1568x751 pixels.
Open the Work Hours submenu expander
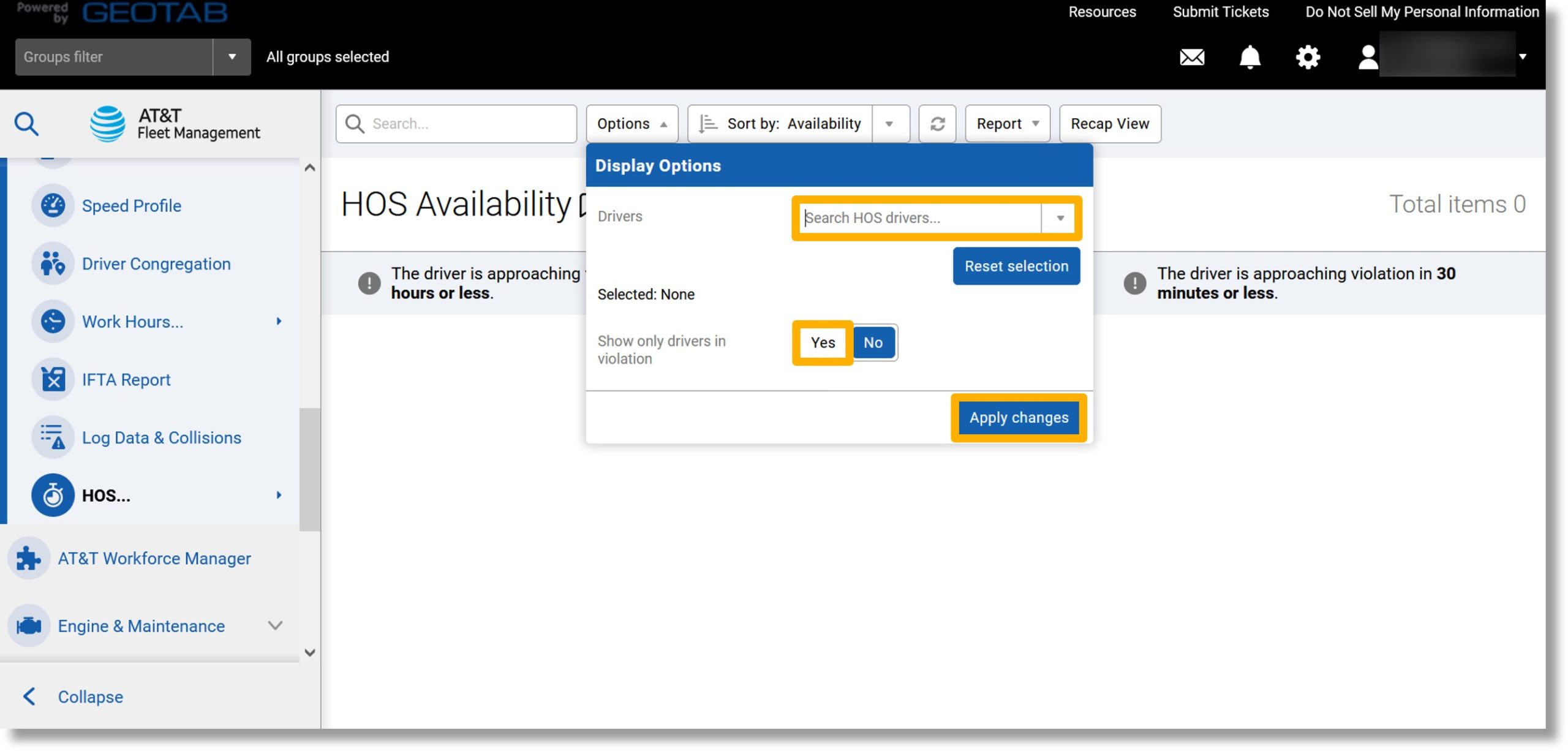[x=278, y=322]
